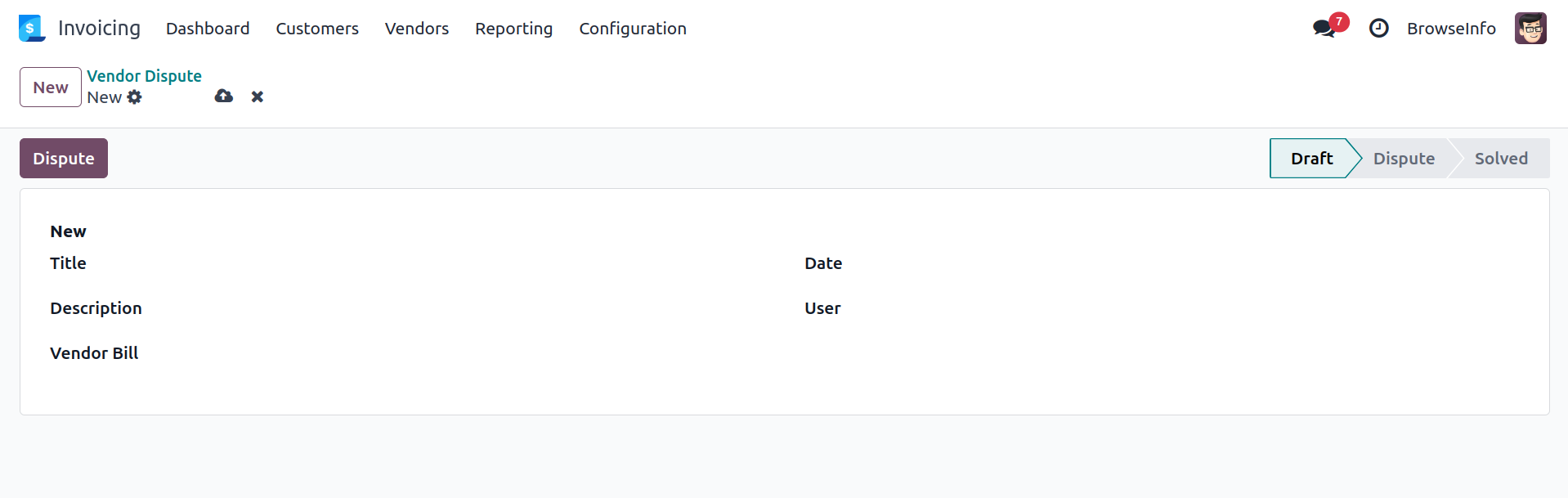1568x498 pixels.
Task: Open the Customers menu
Action: tap(317, 29)
